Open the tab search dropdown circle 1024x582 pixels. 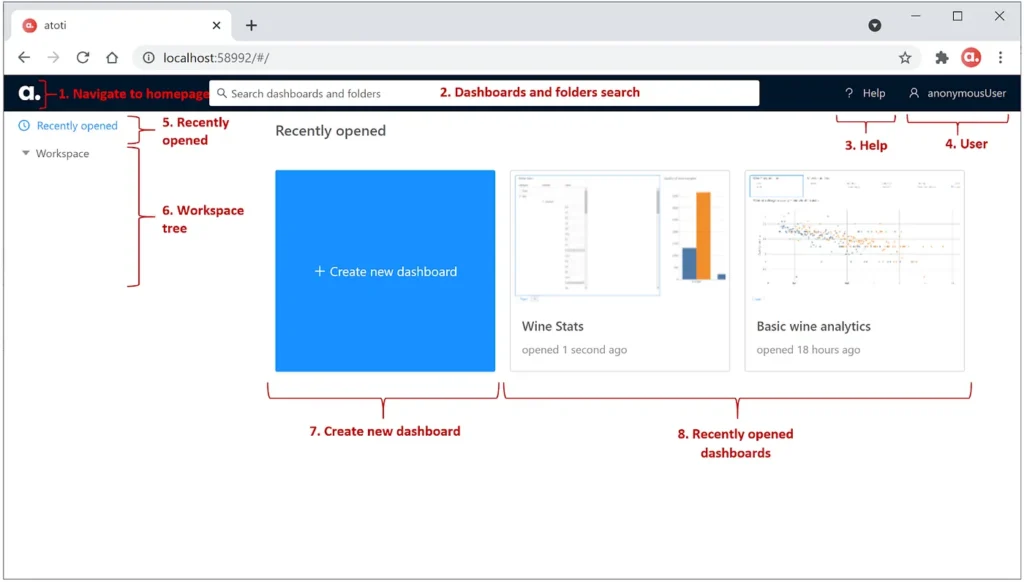(x=874, y=25)
